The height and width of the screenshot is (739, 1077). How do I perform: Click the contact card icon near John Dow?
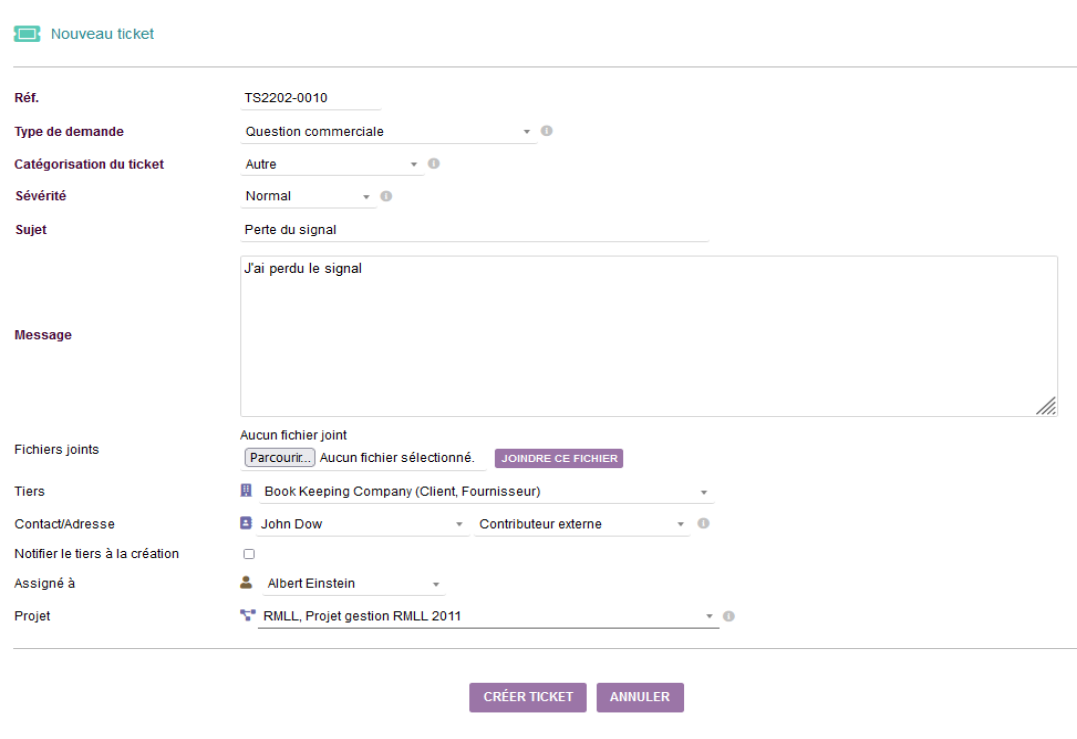(x=246, y=523)
